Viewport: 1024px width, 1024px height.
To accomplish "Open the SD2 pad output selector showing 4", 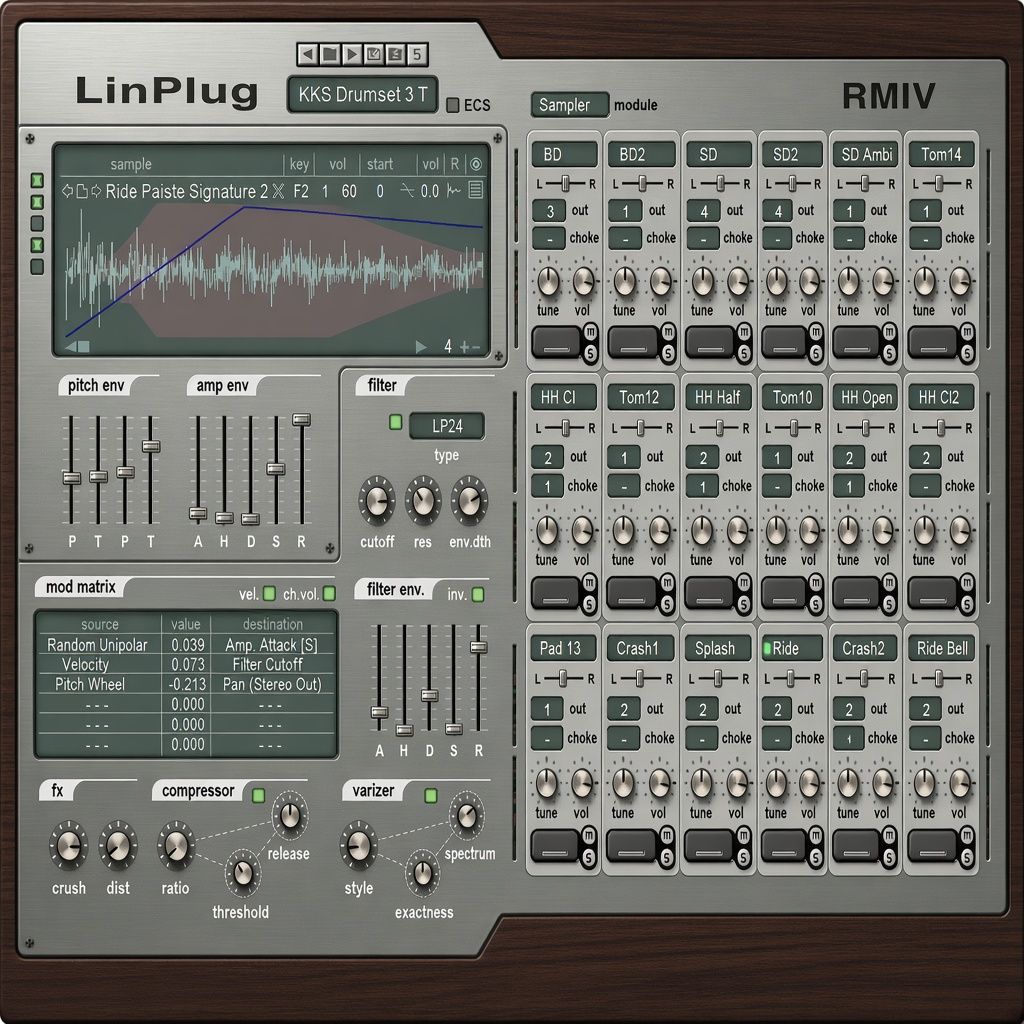I will [778, 211].
